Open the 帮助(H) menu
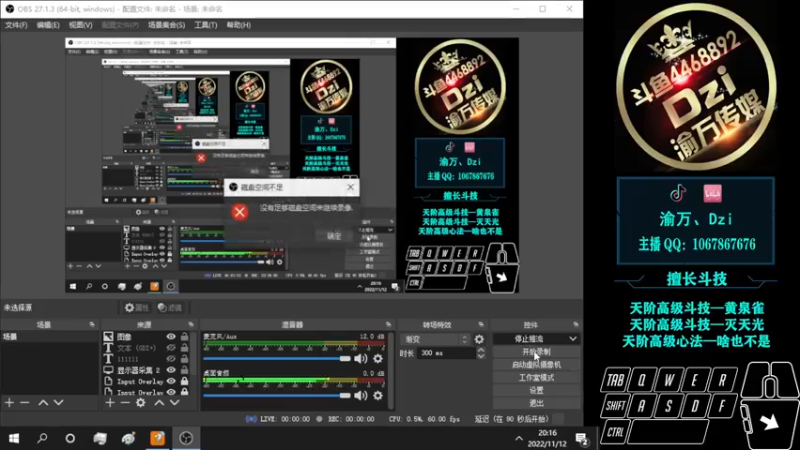The height and width of the screenshot is (450, 800). tap(238, 25)
